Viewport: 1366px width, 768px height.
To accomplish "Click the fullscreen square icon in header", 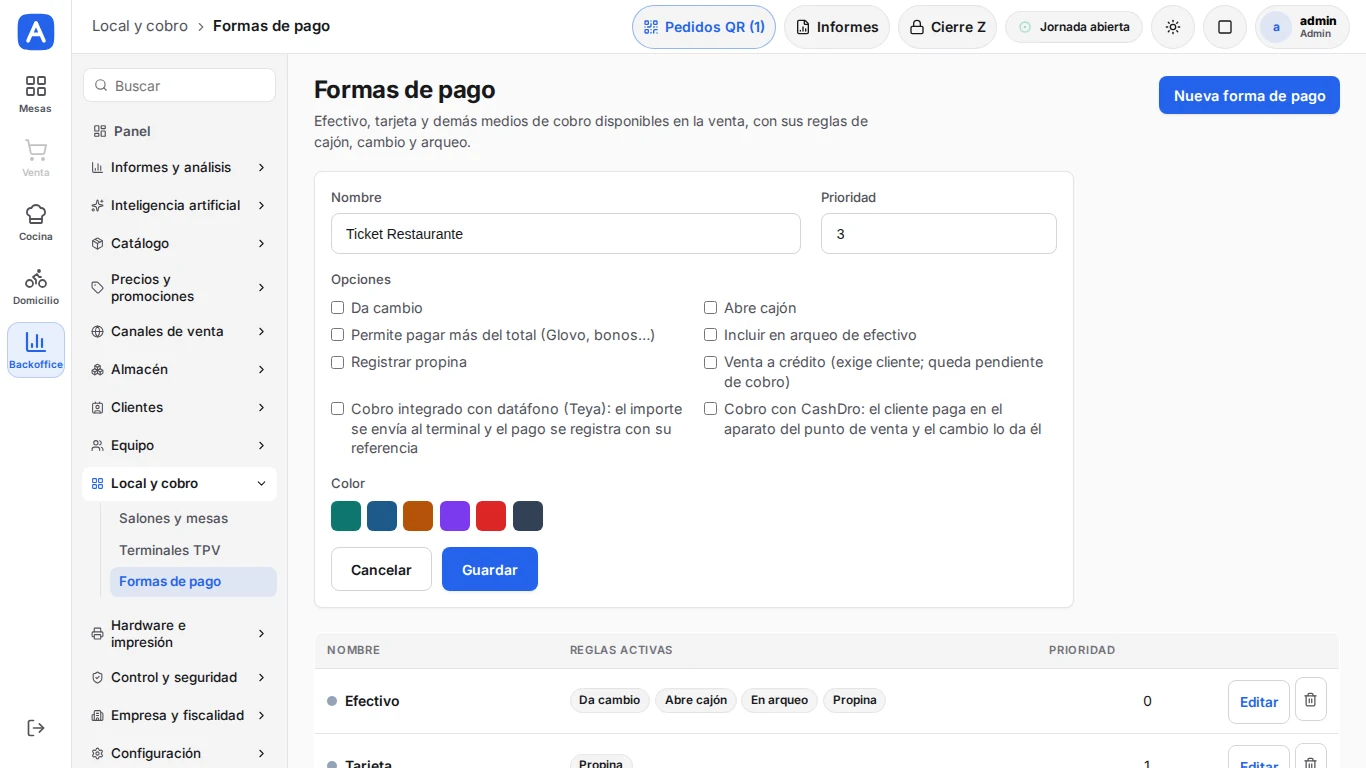I will pyautogui.click(x=1225, y=27).
